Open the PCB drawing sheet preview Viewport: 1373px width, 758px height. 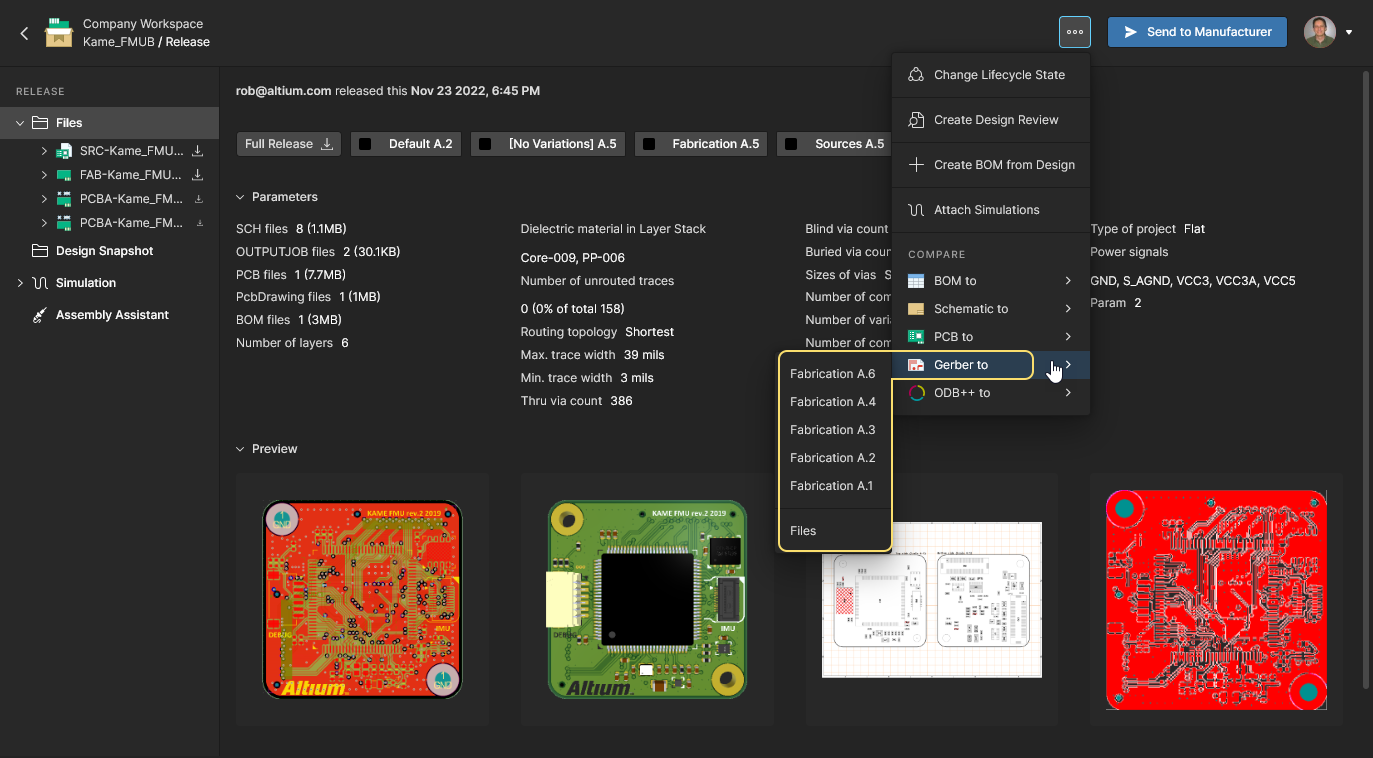[x=932, y=599]
